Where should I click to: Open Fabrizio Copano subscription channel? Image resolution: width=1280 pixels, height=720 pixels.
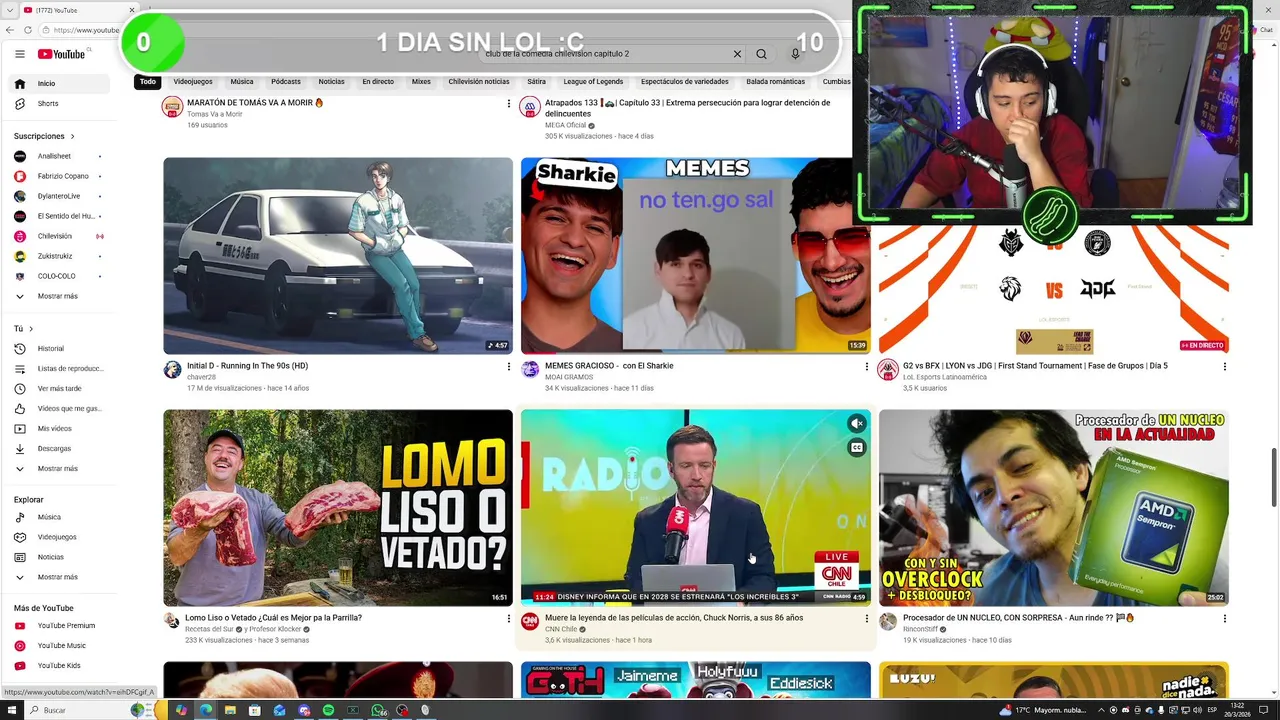(58, 177)
